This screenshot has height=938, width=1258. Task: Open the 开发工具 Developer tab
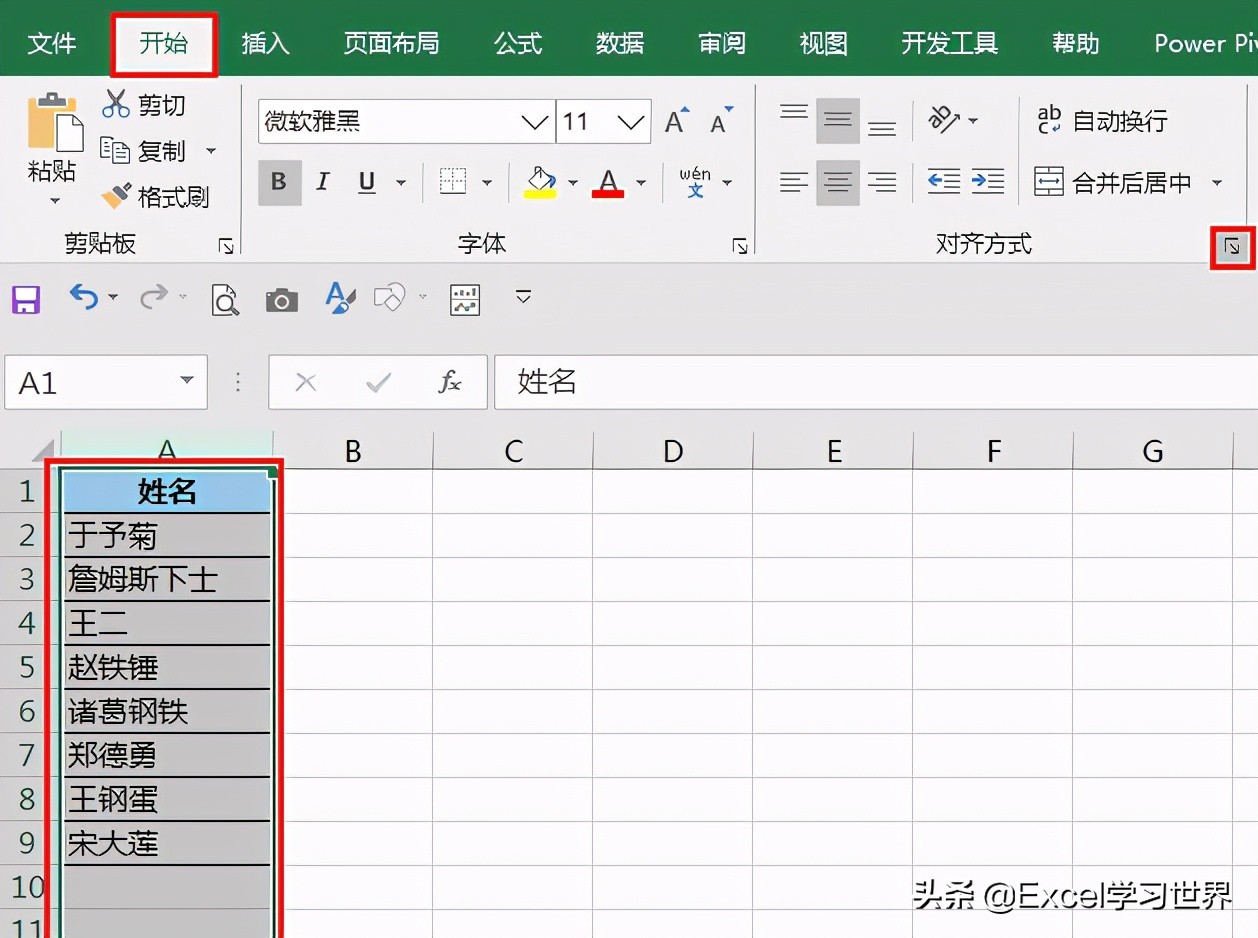[950, 43]
